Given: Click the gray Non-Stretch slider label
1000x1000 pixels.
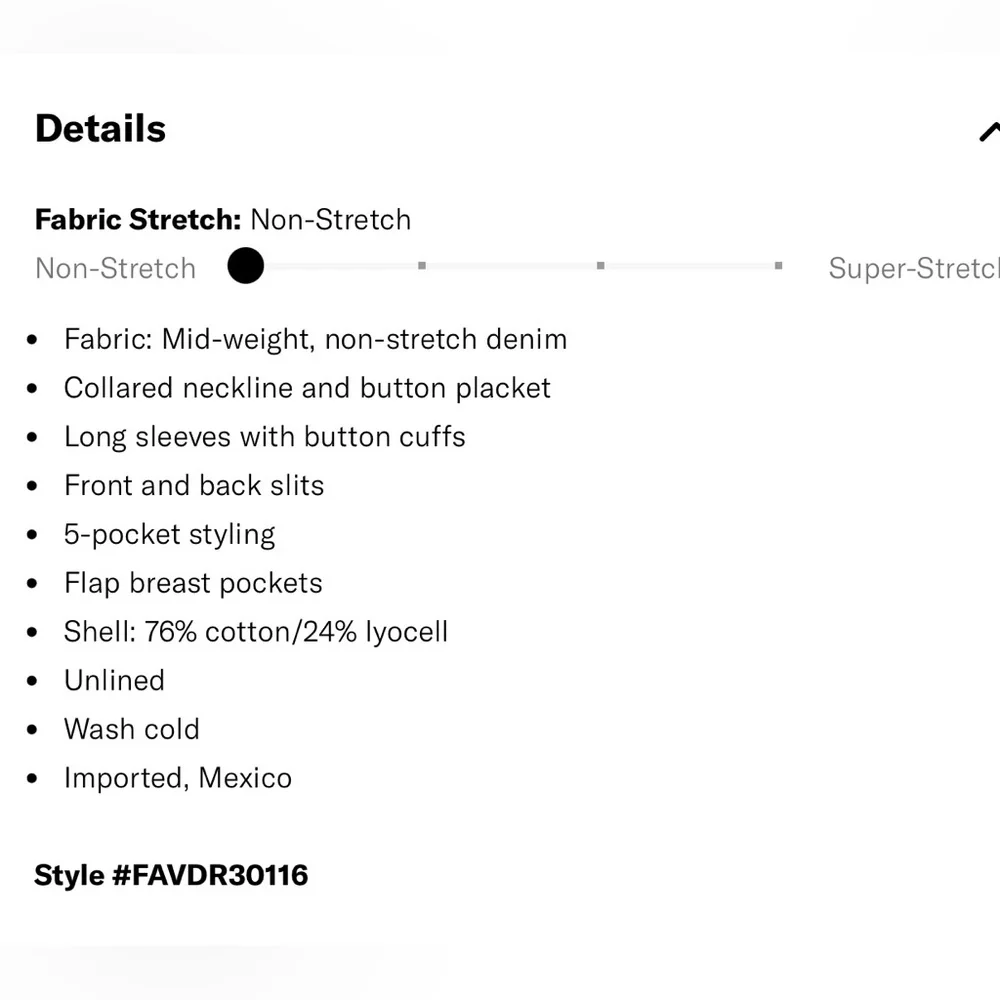Looking at the screenshot, I should (x=115, y=268).
